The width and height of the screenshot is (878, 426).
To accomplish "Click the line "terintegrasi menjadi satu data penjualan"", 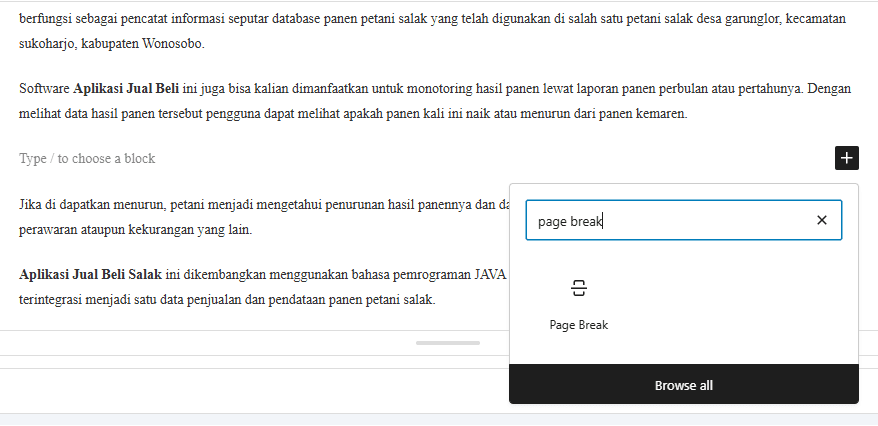I will tap(227, 299).
